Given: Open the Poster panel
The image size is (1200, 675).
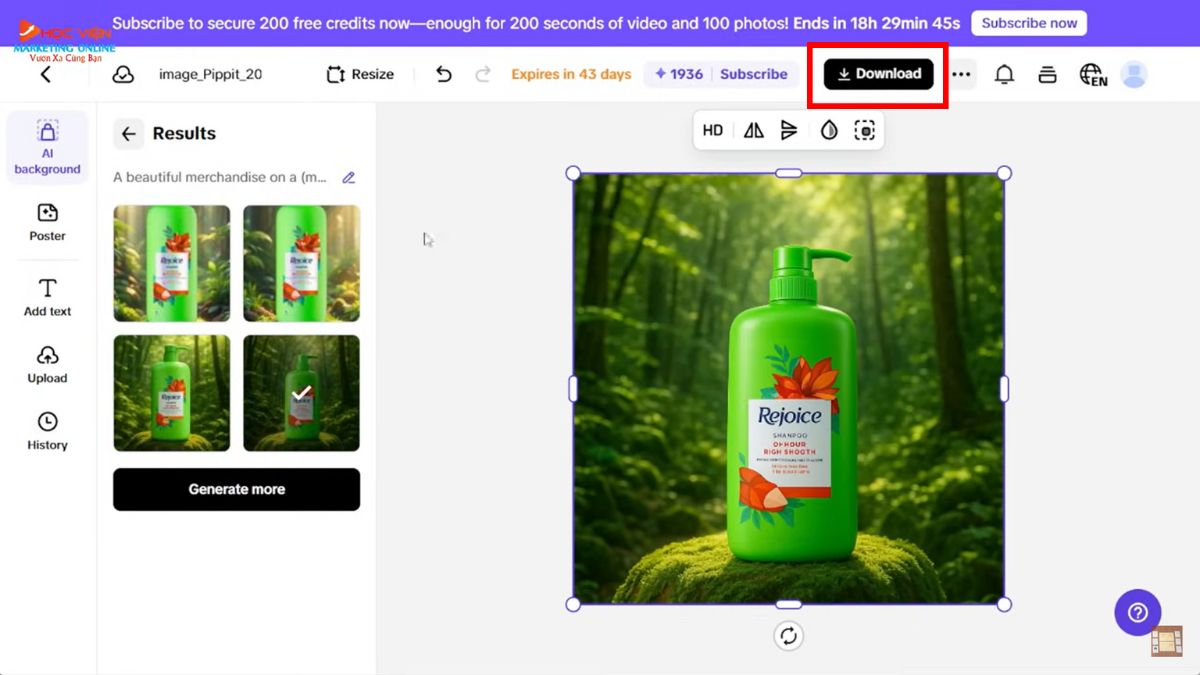Looking at the screenshot, I should [47, 222].
